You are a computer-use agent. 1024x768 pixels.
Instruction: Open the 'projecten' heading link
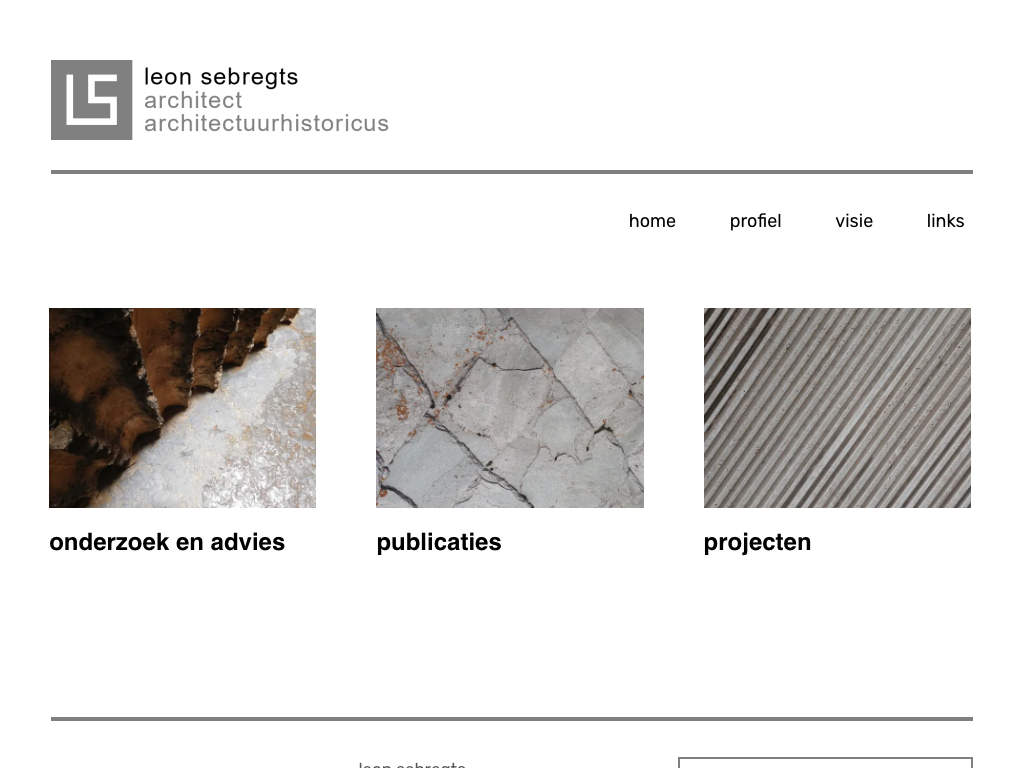pyautogui.click(x=758, y=543)
